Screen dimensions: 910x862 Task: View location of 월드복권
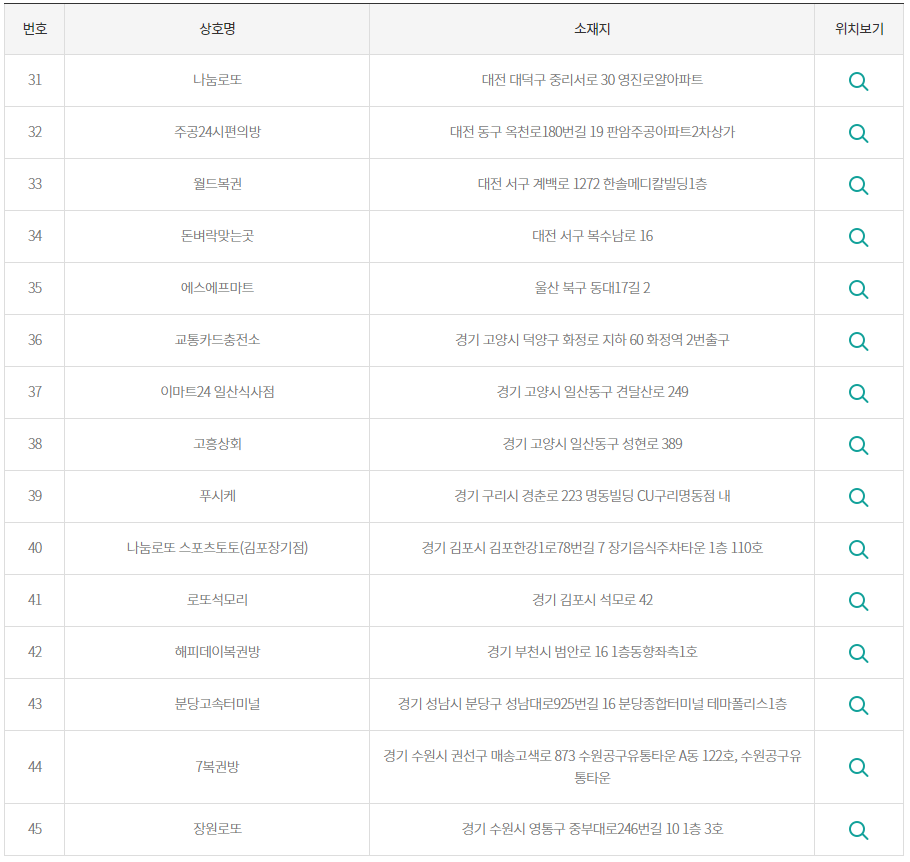point(858,185)
